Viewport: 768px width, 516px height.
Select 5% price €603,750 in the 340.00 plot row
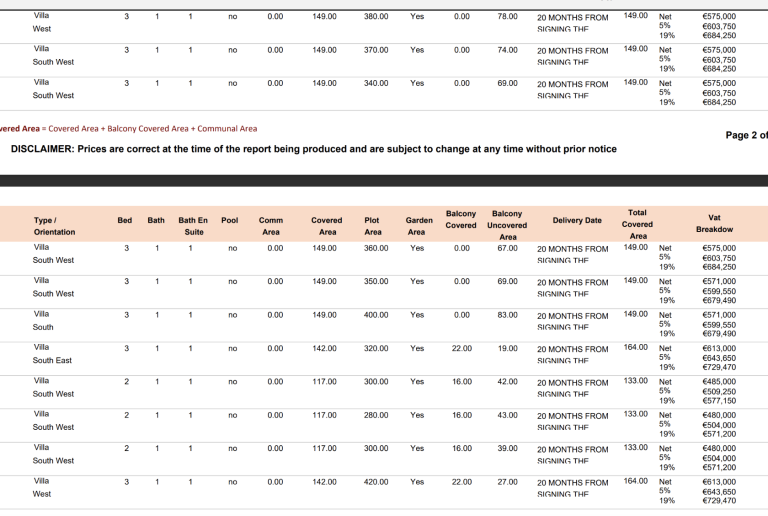719,93
